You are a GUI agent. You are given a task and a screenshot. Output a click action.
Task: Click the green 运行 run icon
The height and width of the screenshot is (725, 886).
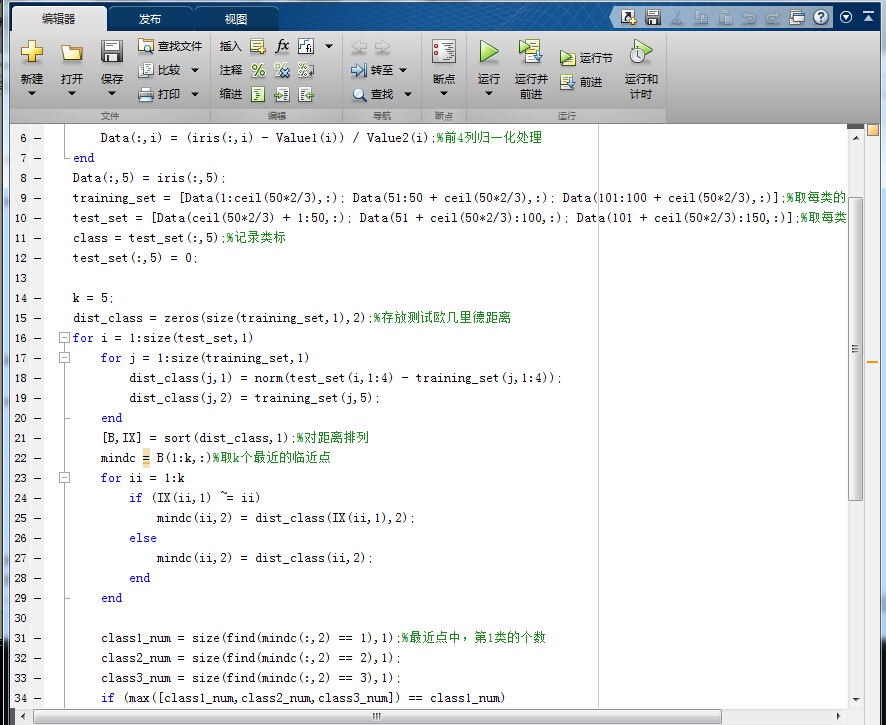coord(489,52)
